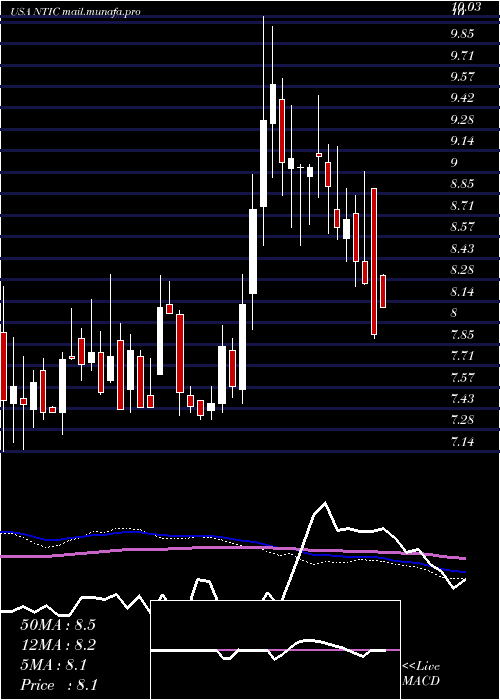The width and height of the screenshot is (500, 700).
Task: Select the 8.28 price axis label
Action: pyautogui.click(x=462, y=270)
